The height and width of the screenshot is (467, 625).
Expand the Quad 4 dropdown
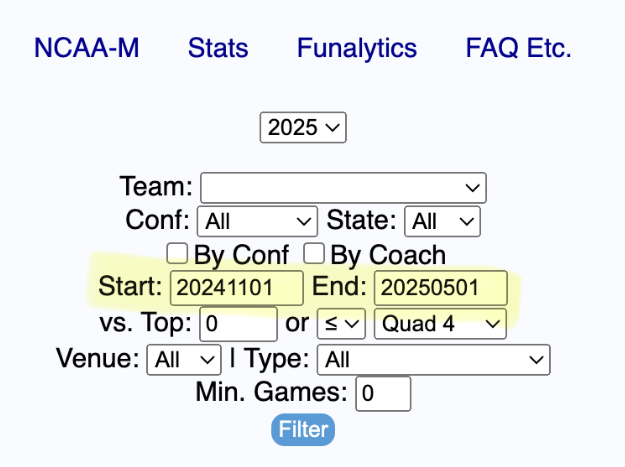pyautogui.click(x=440, y=324)
